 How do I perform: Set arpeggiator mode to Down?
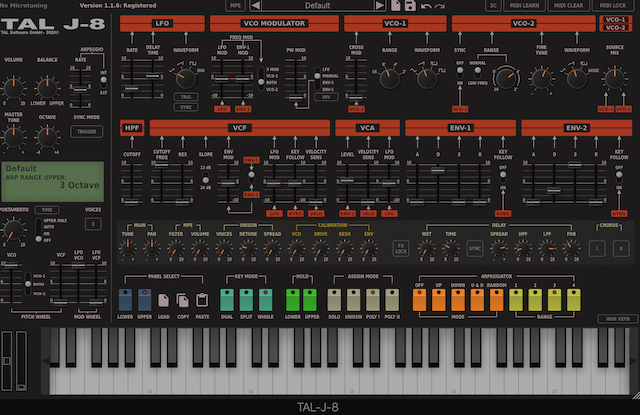458,300
